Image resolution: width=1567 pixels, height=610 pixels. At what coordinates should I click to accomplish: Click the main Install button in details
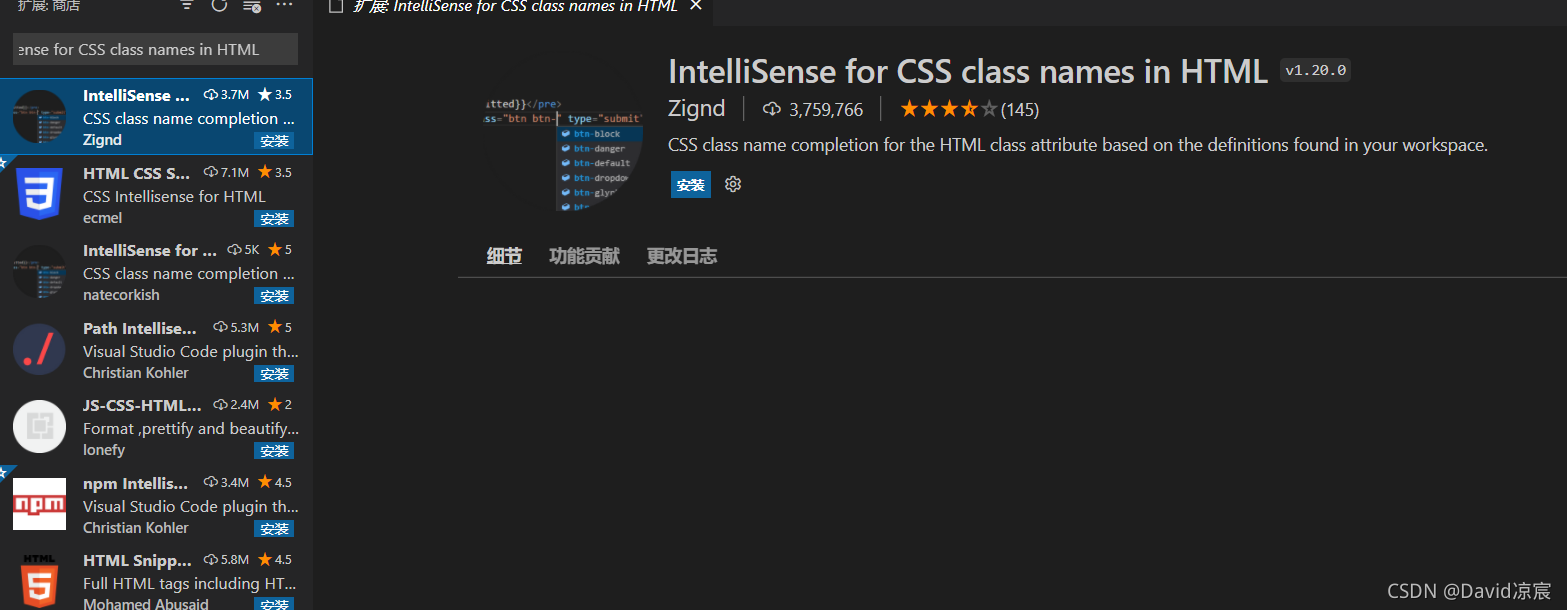pyautogui.click(x=691, y=185)
